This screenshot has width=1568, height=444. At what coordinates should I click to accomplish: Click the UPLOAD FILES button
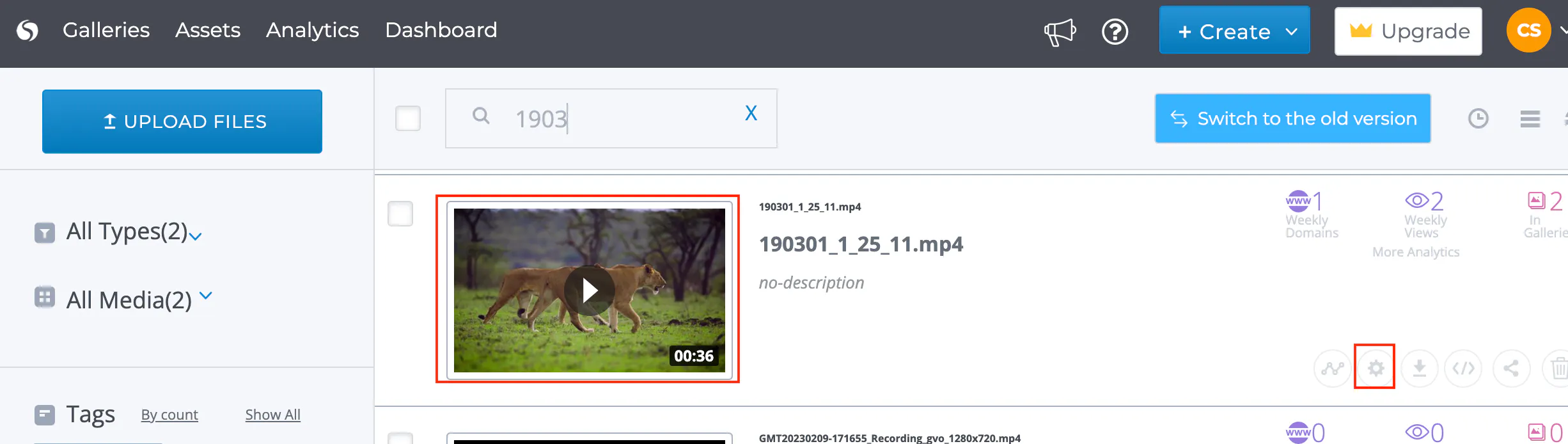[182, 122]
